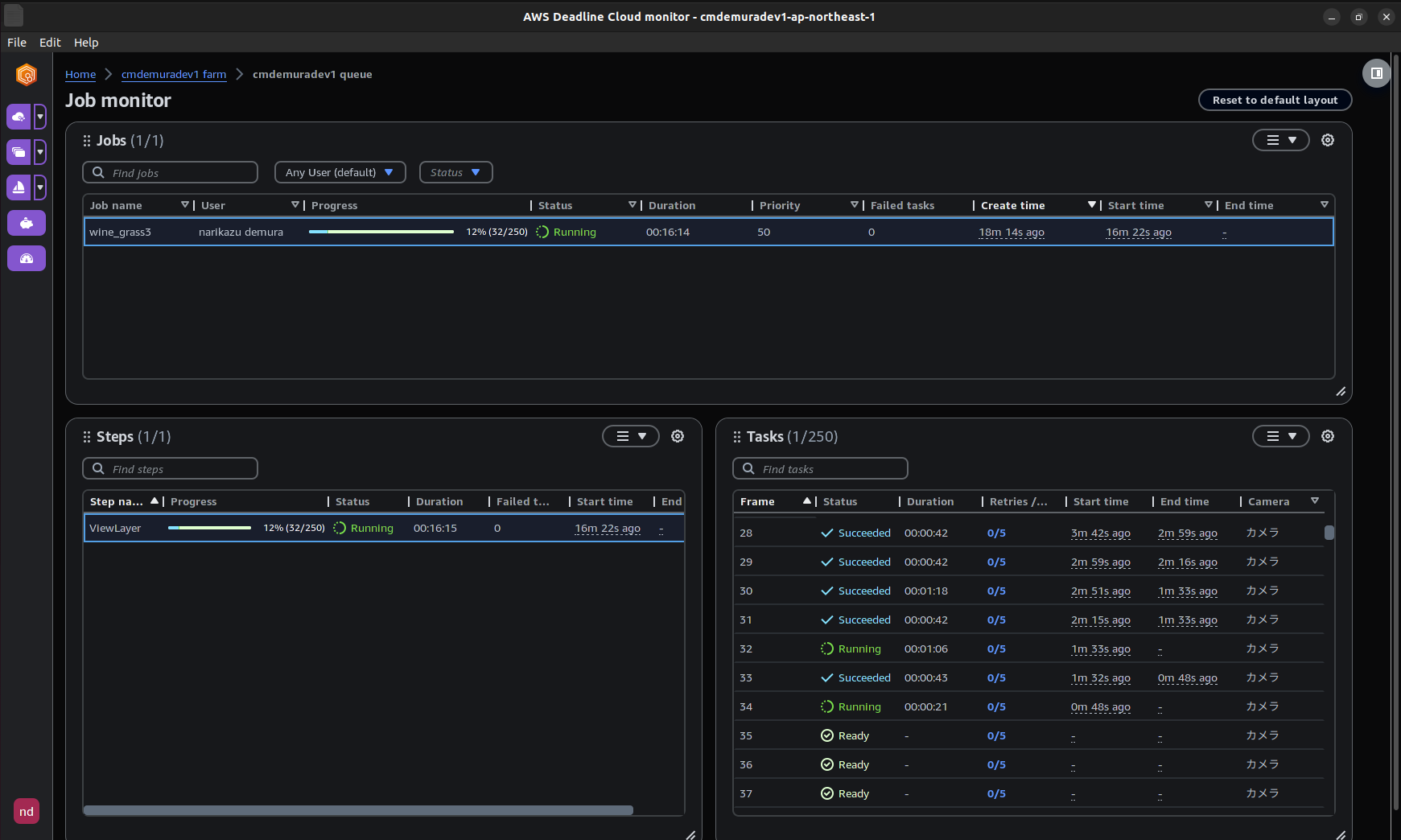Open the Jobs panel actions menu dropdown
This screenshot has height=840, width=1401.
[x=1281, y=140]
